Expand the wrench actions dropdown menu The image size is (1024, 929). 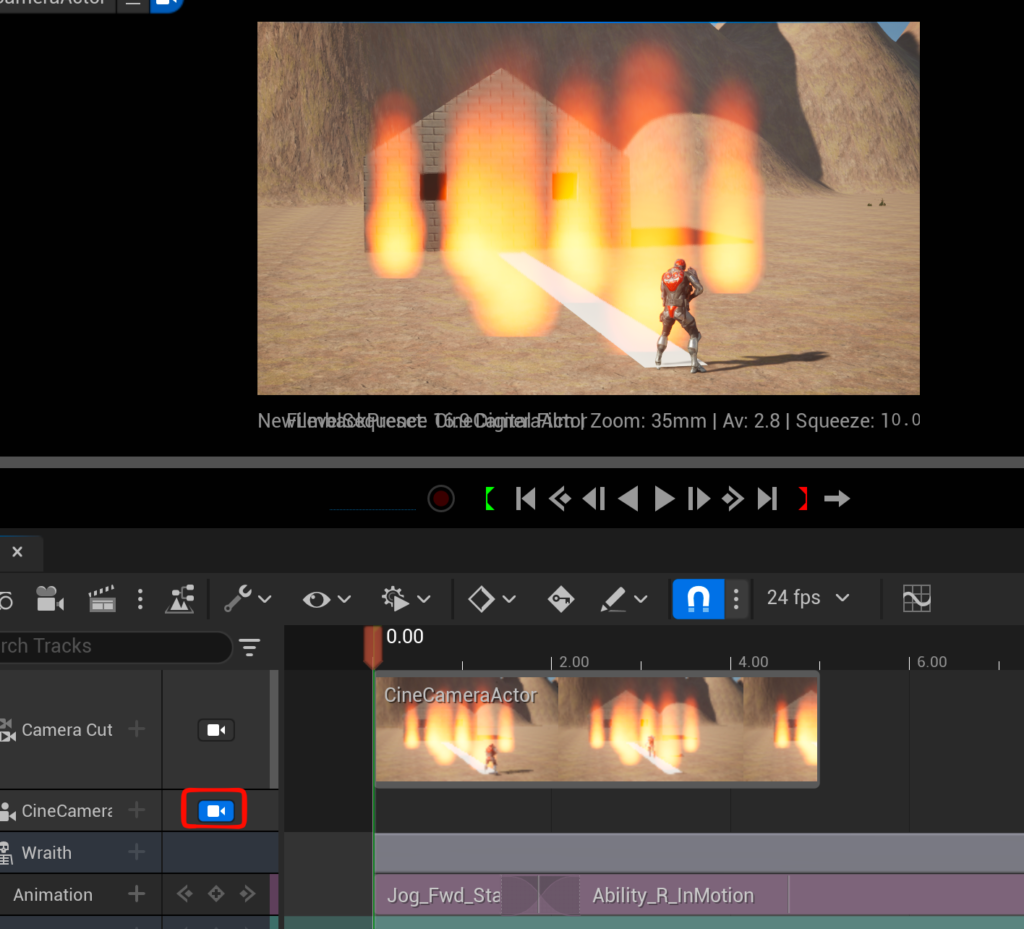pyautogui.click(x=247, y=599)
